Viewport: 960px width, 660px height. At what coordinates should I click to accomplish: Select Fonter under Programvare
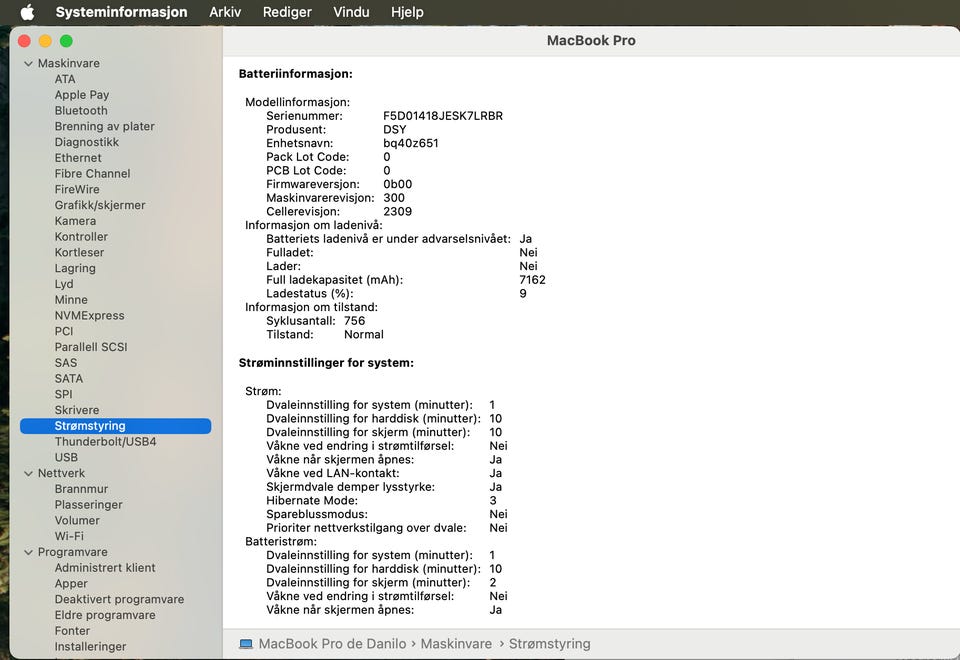[72, 631]
